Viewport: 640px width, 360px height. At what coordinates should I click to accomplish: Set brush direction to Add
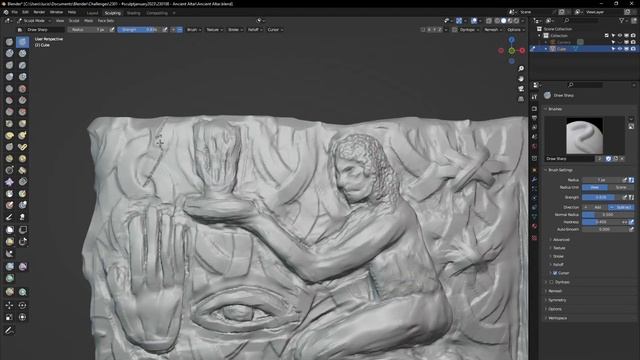point(595,207)
